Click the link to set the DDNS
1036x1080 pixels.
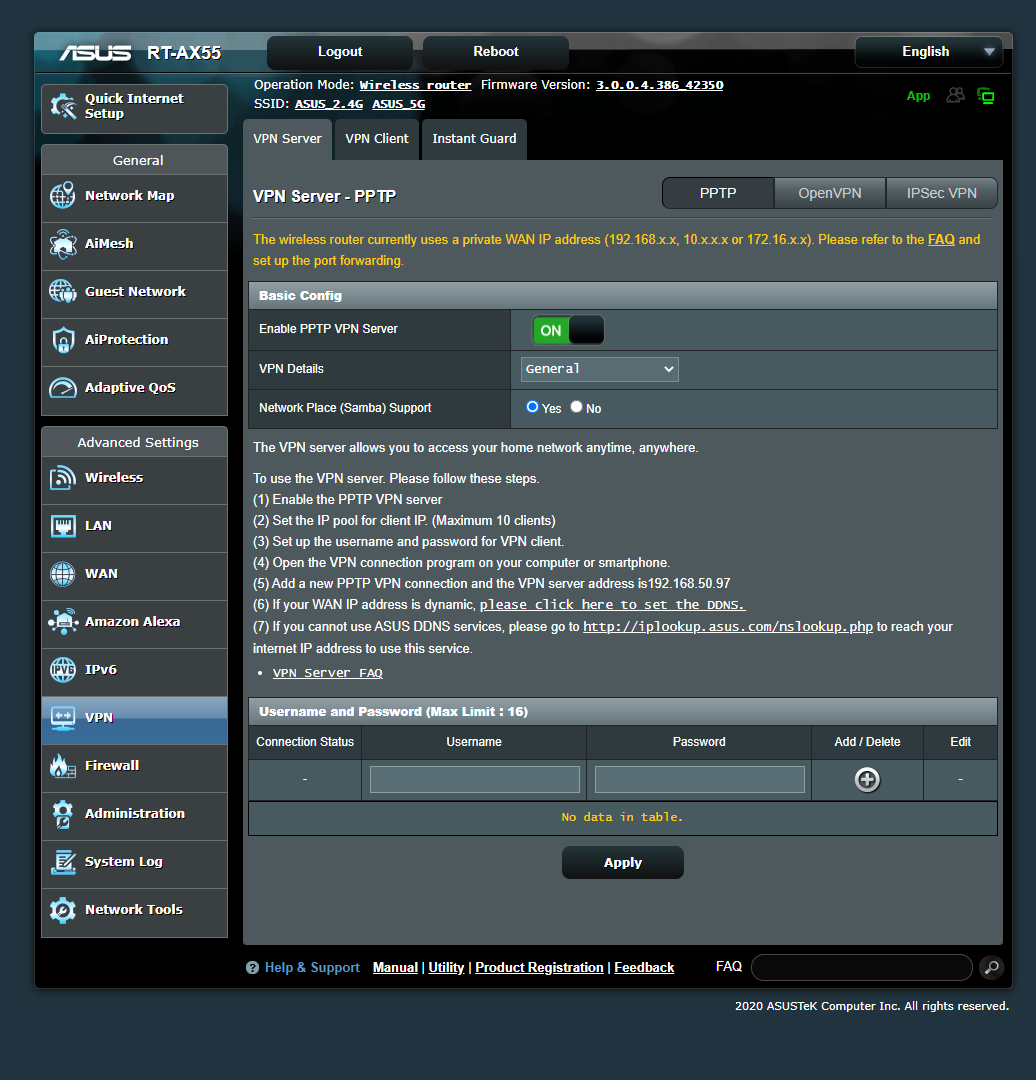(612, 605)
